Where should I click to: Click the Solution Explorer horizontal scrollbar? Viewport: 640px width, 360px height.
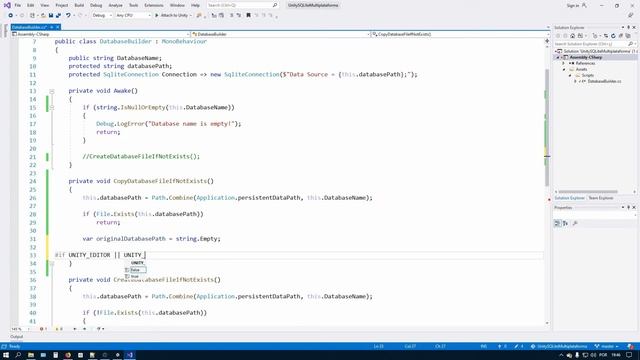[588, 191]
